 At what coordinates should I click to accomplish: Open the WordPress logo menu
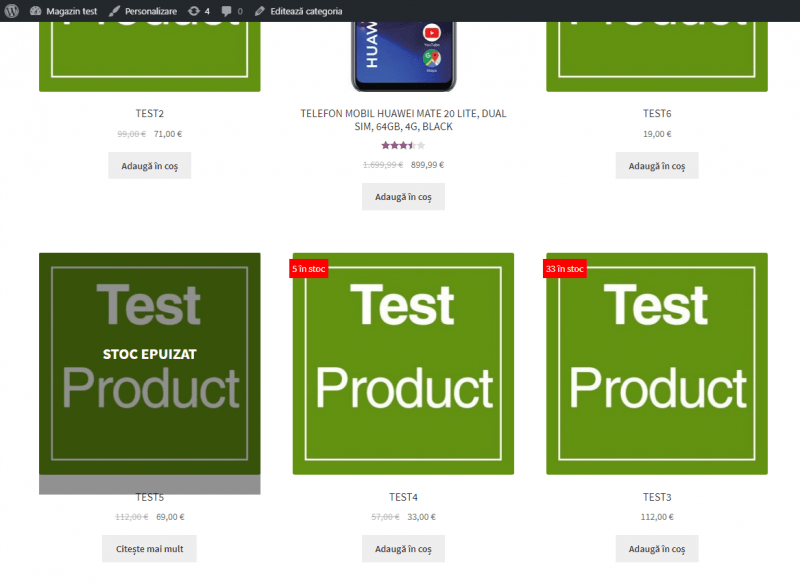(12, 11)
